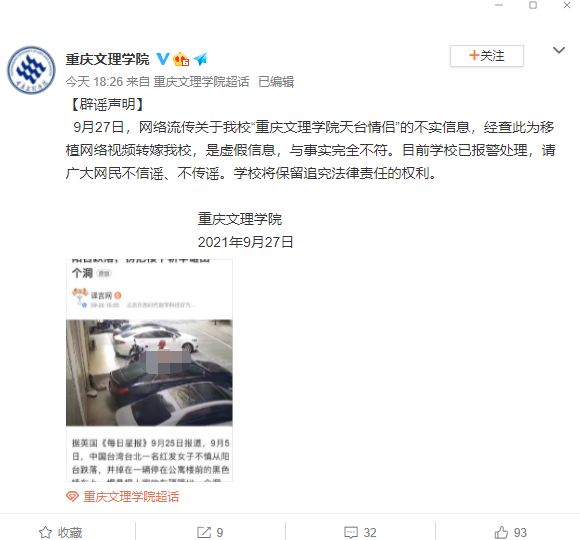
Task: Open the comments bubble icon
Action: click(351, 533)
